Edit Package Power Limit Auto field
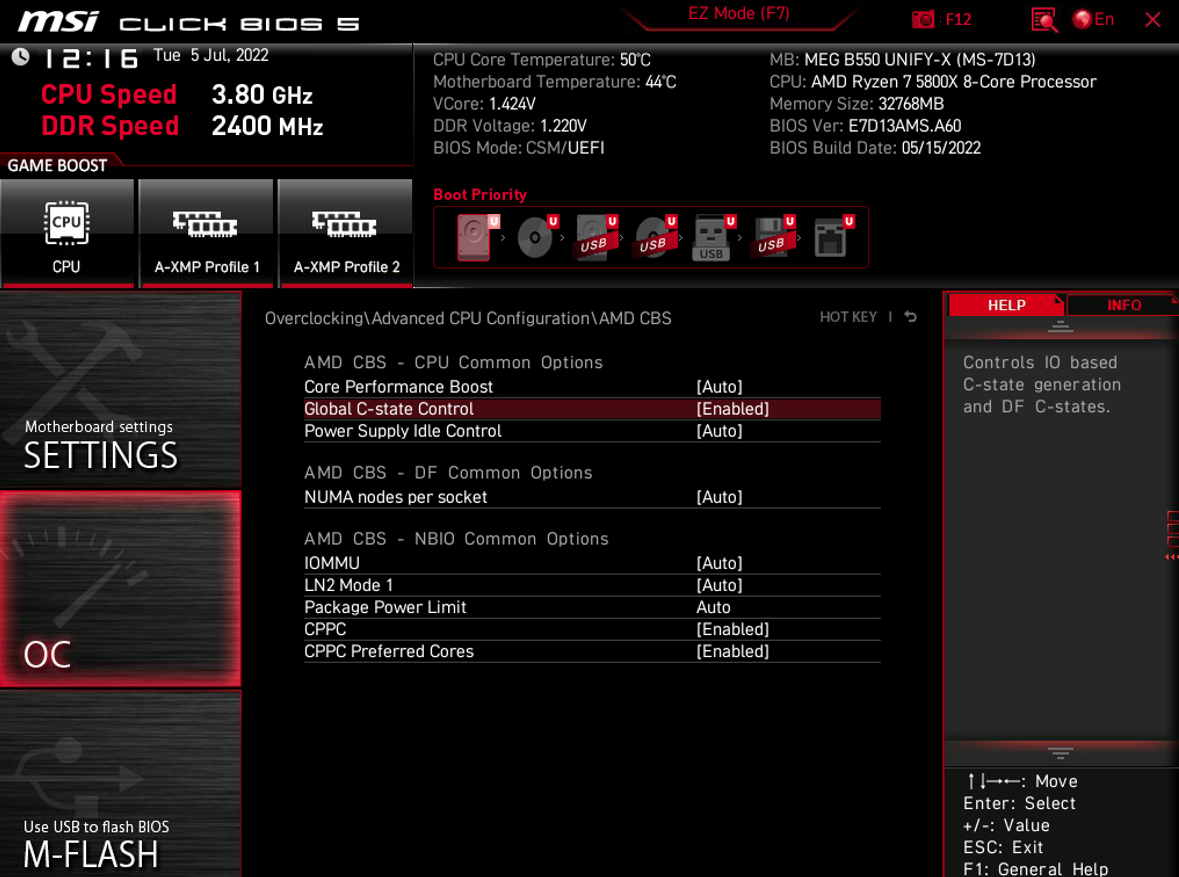The height and width of the screenshot is (877, 1179). 714,607
